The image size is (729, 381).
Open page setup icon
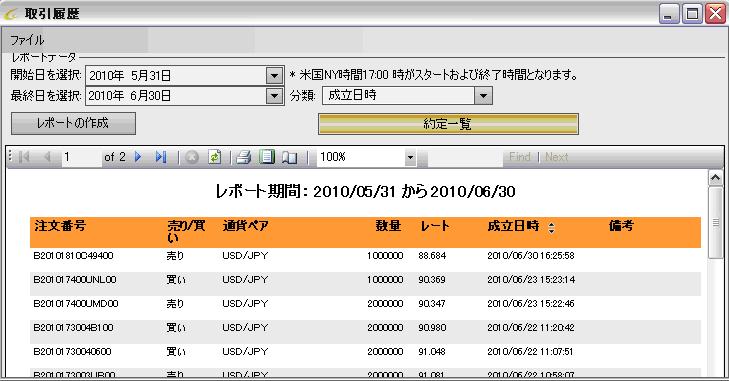coord(290,158)
